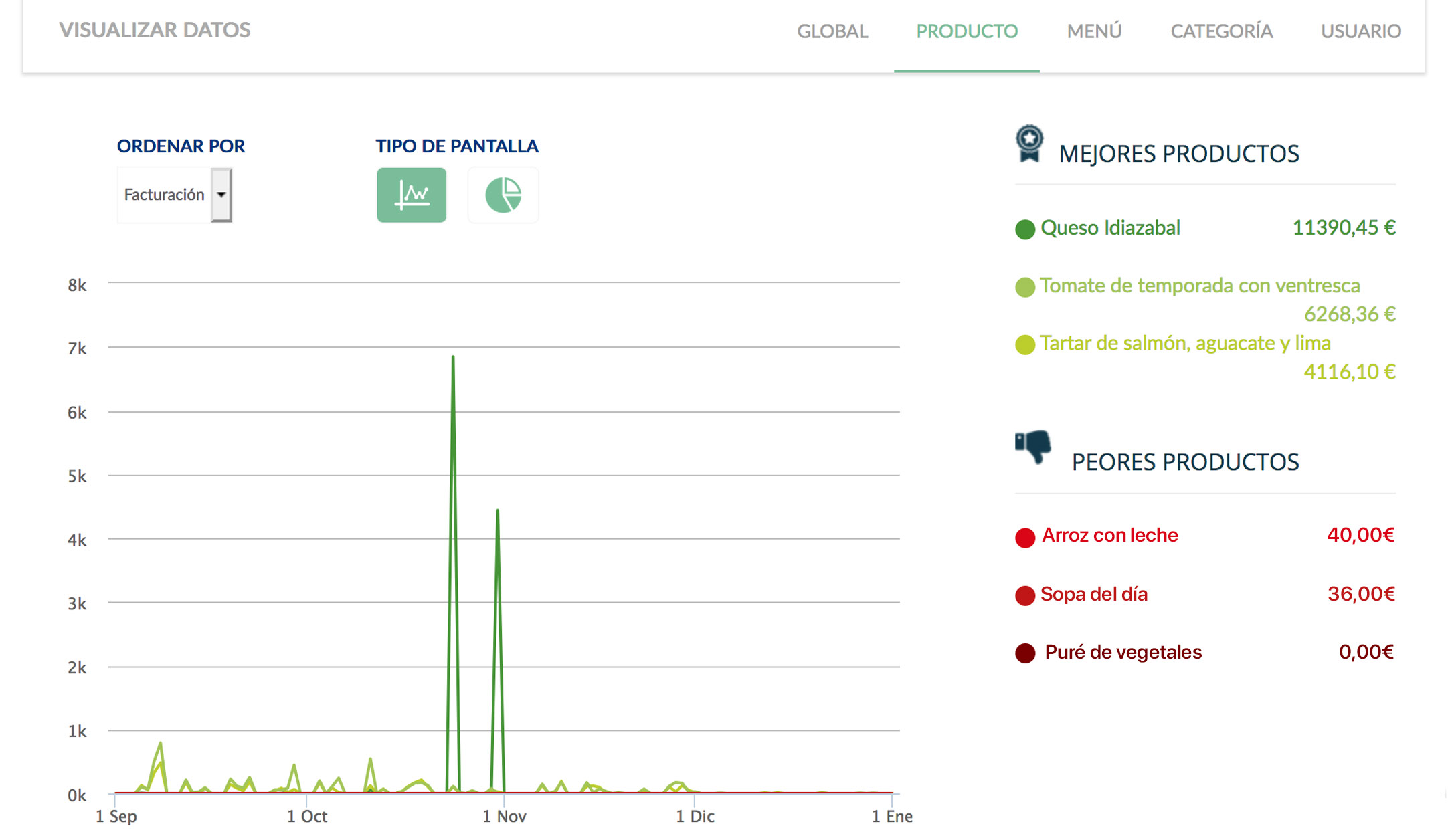
Task: Switch to the MENÚ tab
Action: 1094,31
